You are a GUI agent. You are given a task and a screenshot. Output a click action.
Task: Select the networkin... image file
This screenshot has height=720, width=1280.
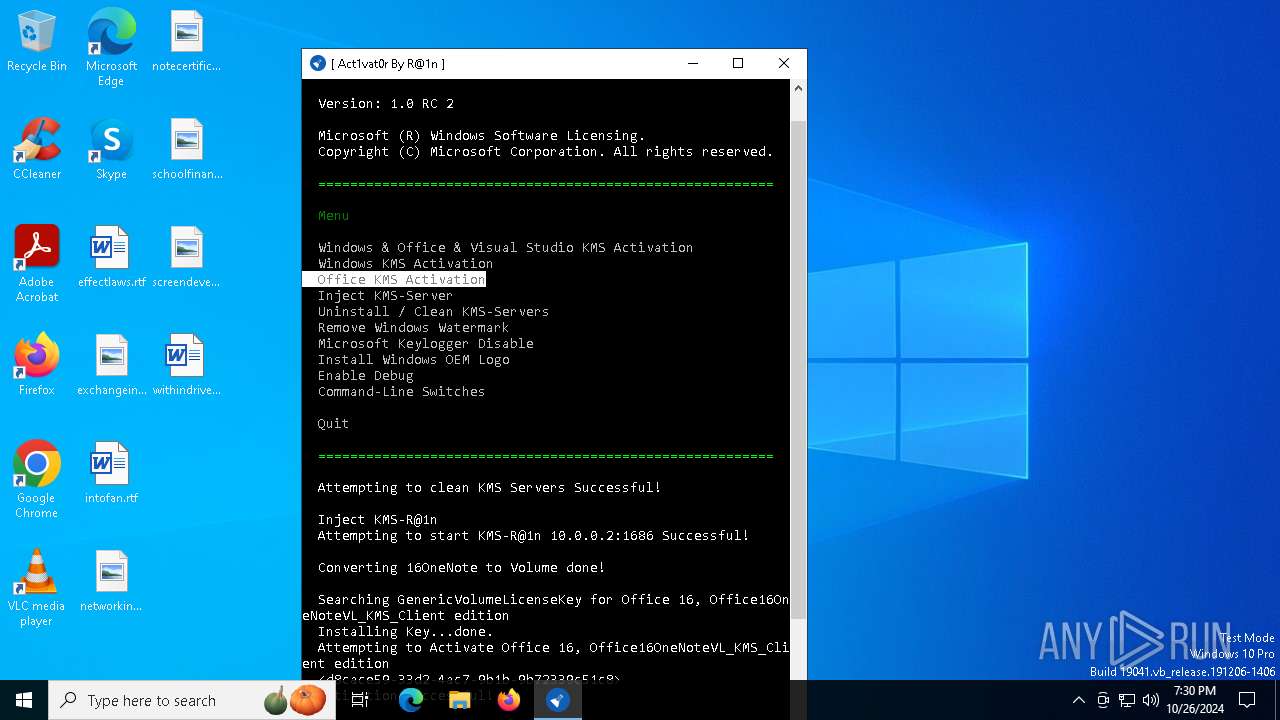pos(111,582)
